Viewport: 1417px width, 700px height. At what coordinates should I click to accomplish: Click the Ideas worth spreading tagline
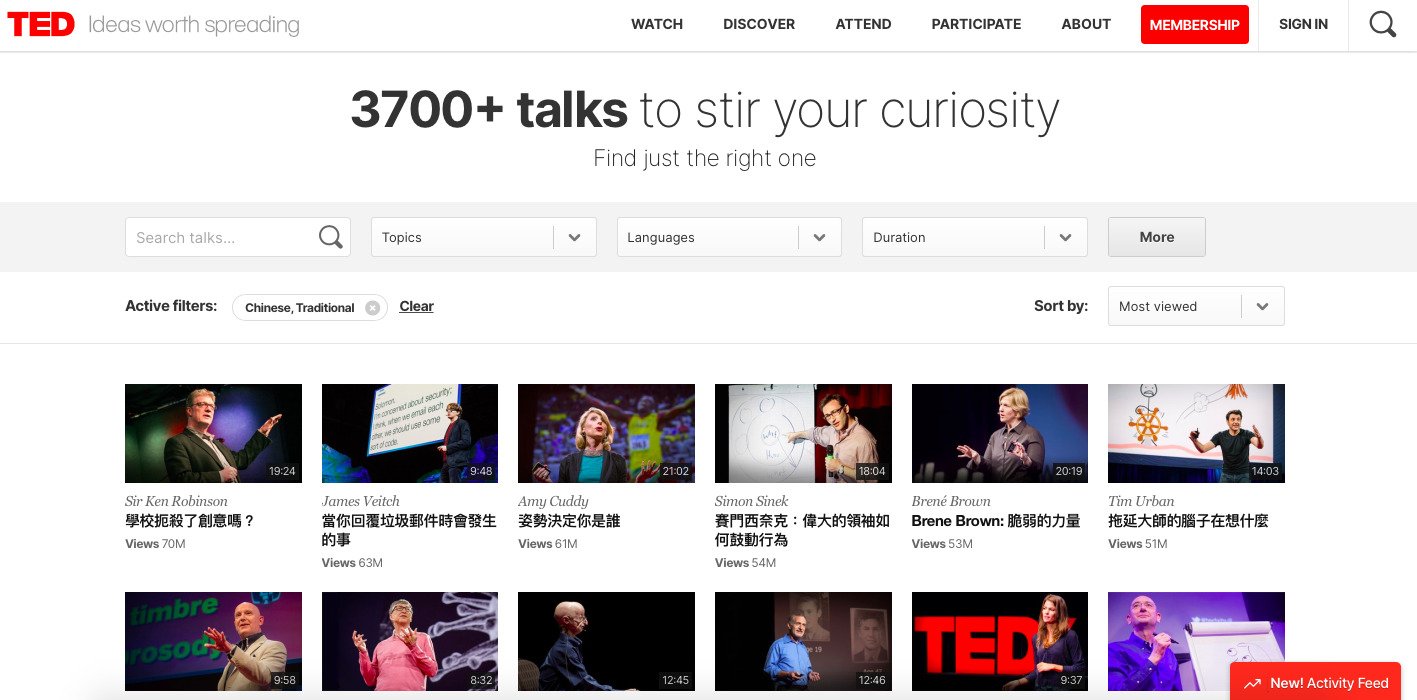(194, 25)
